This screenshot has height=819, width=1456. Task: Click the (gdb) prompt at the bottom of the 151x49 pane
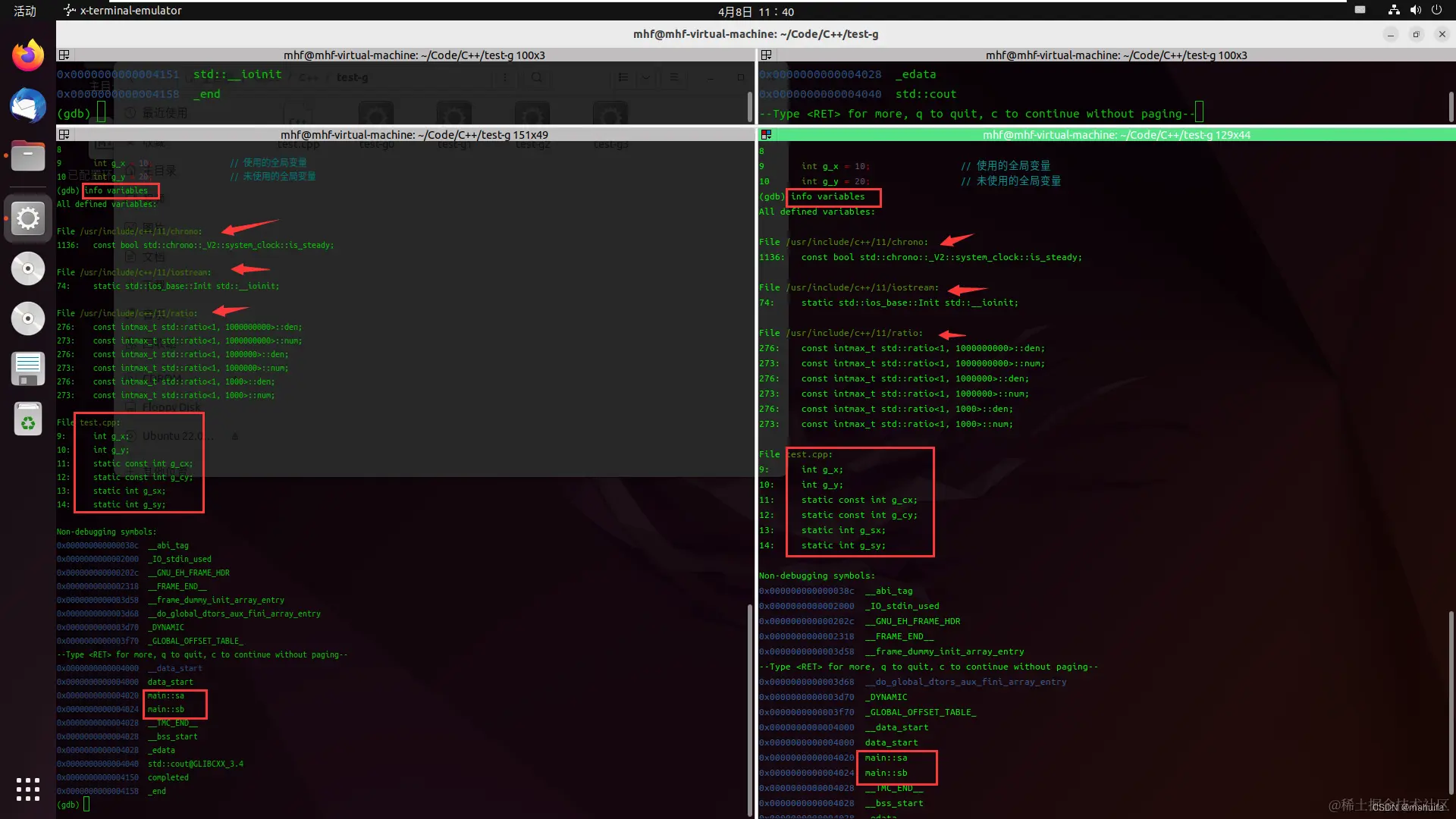click(68, 805)
